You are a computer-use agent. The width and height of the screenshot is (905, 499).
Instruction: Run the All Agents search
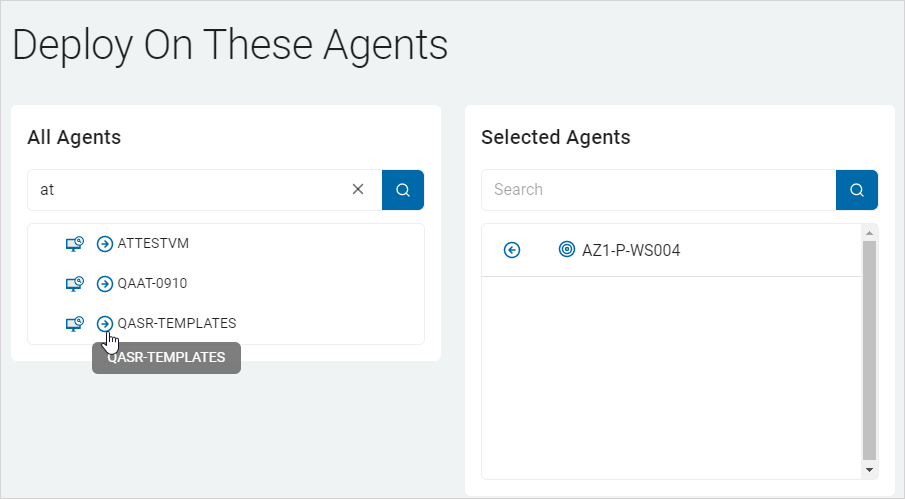403,190
